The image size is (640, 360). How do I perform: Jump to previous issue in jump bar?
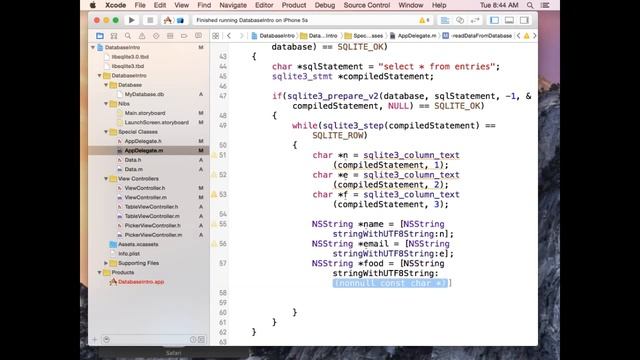[x=518, y=36]
